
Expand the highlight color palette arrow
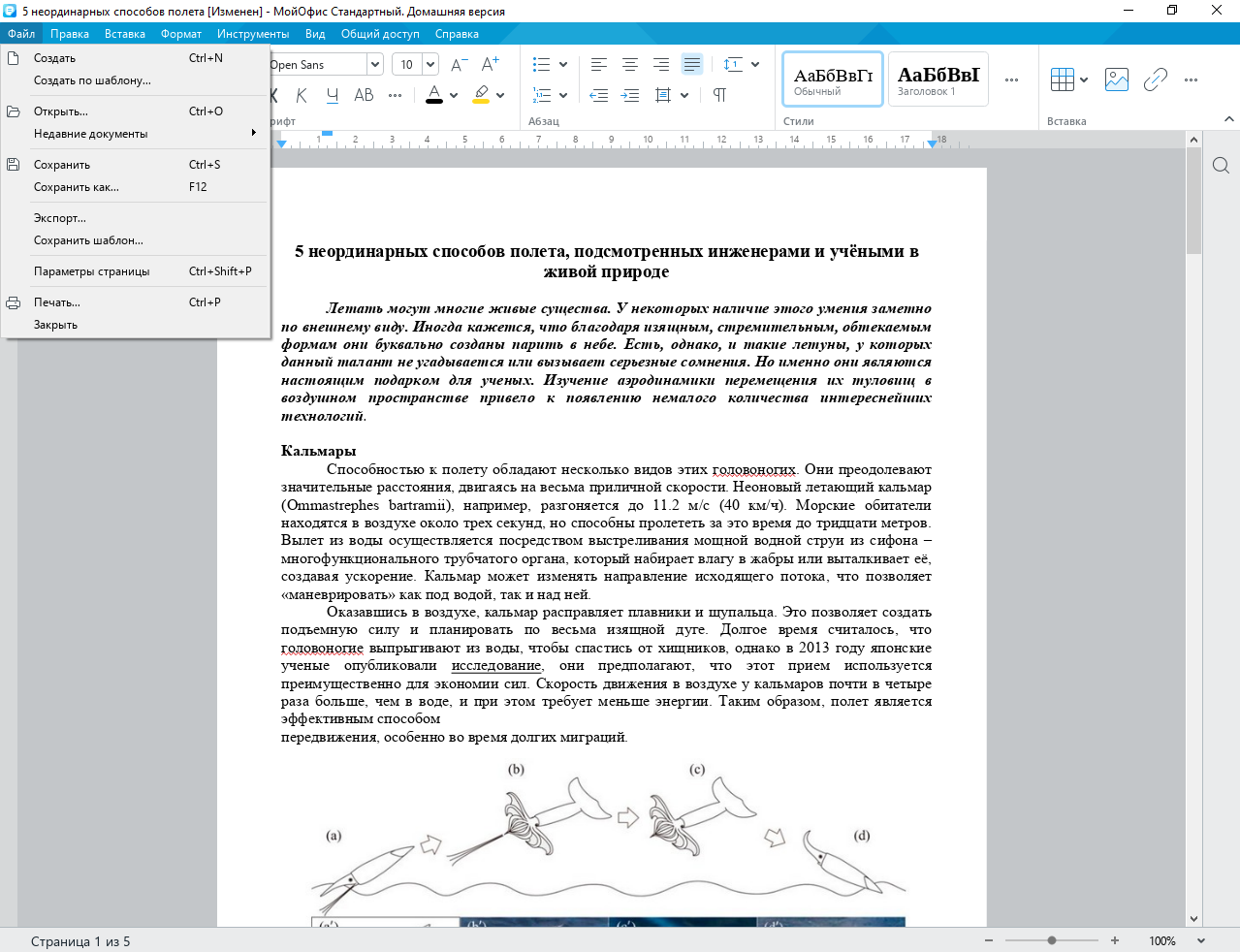tap(500, 95)
